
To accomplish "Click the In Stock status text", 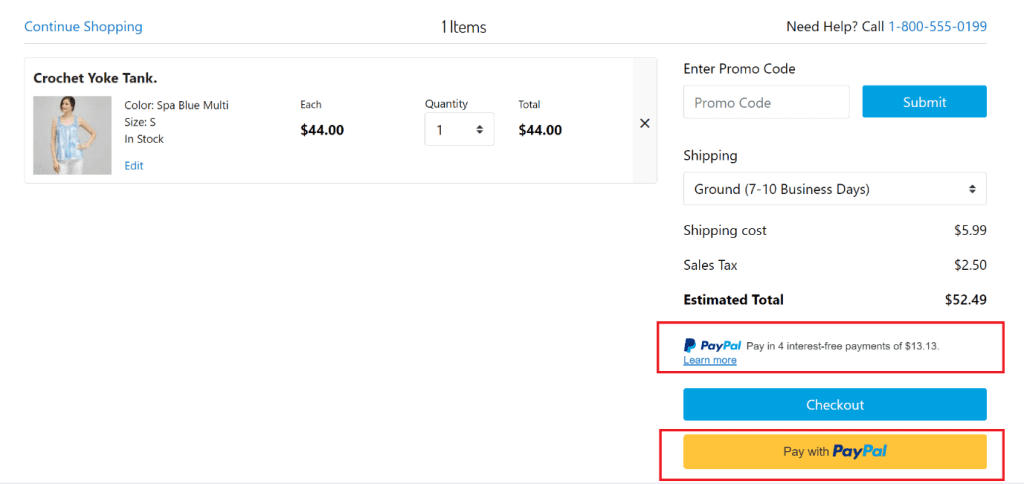I will pyautogui.click(x=144, y=139).
